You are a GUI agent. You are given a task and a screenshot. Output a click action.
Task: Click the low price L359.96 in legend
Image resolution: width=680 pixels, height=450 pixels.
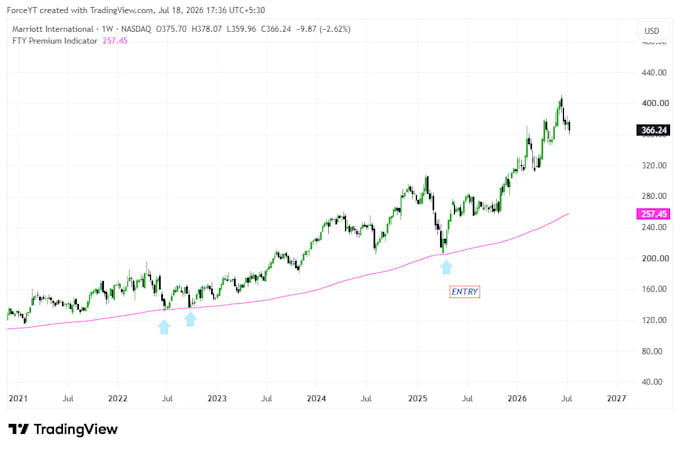241,29
